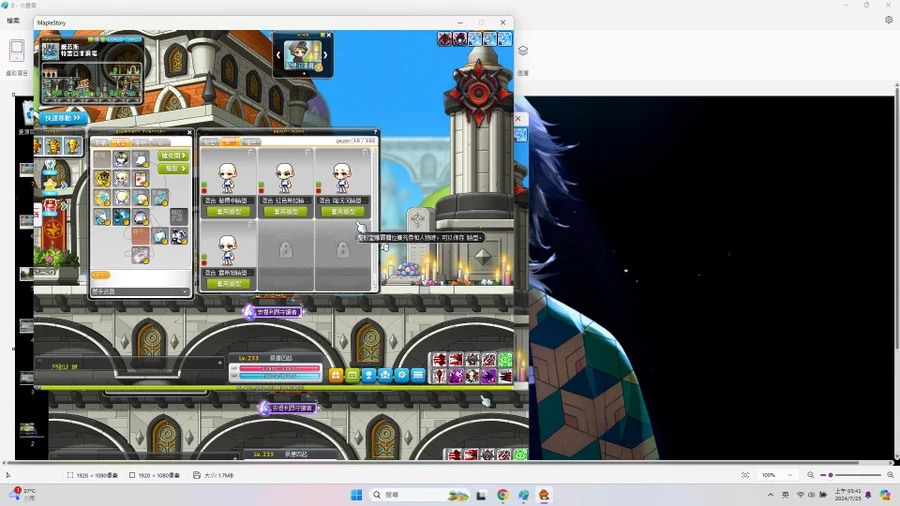
Task: Open the Paint File menu
Action: 13,20
